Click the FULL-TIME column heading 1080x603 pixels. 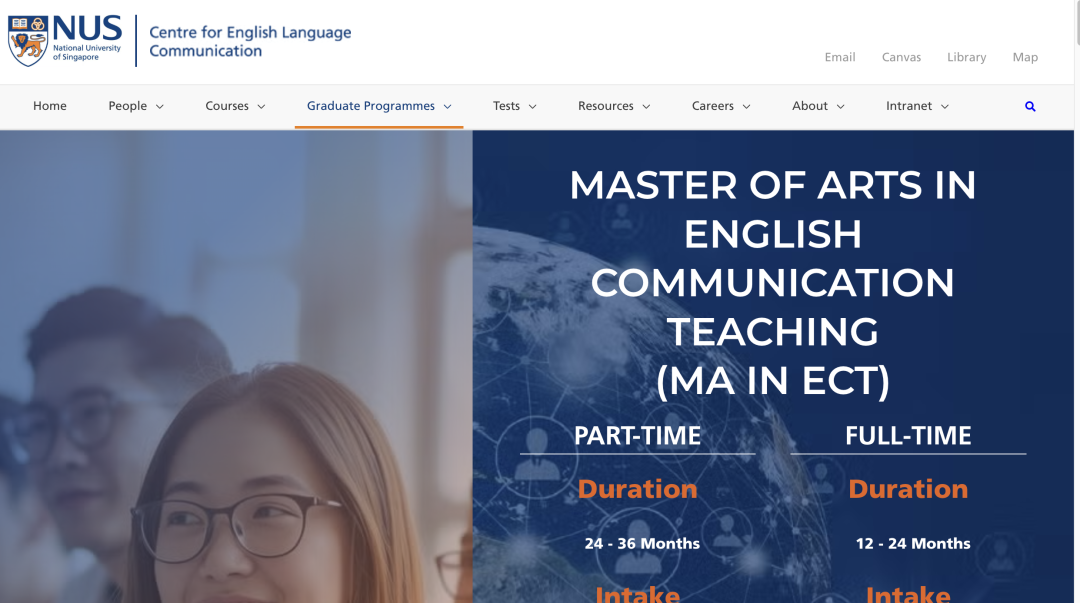(x=908, y=436)
